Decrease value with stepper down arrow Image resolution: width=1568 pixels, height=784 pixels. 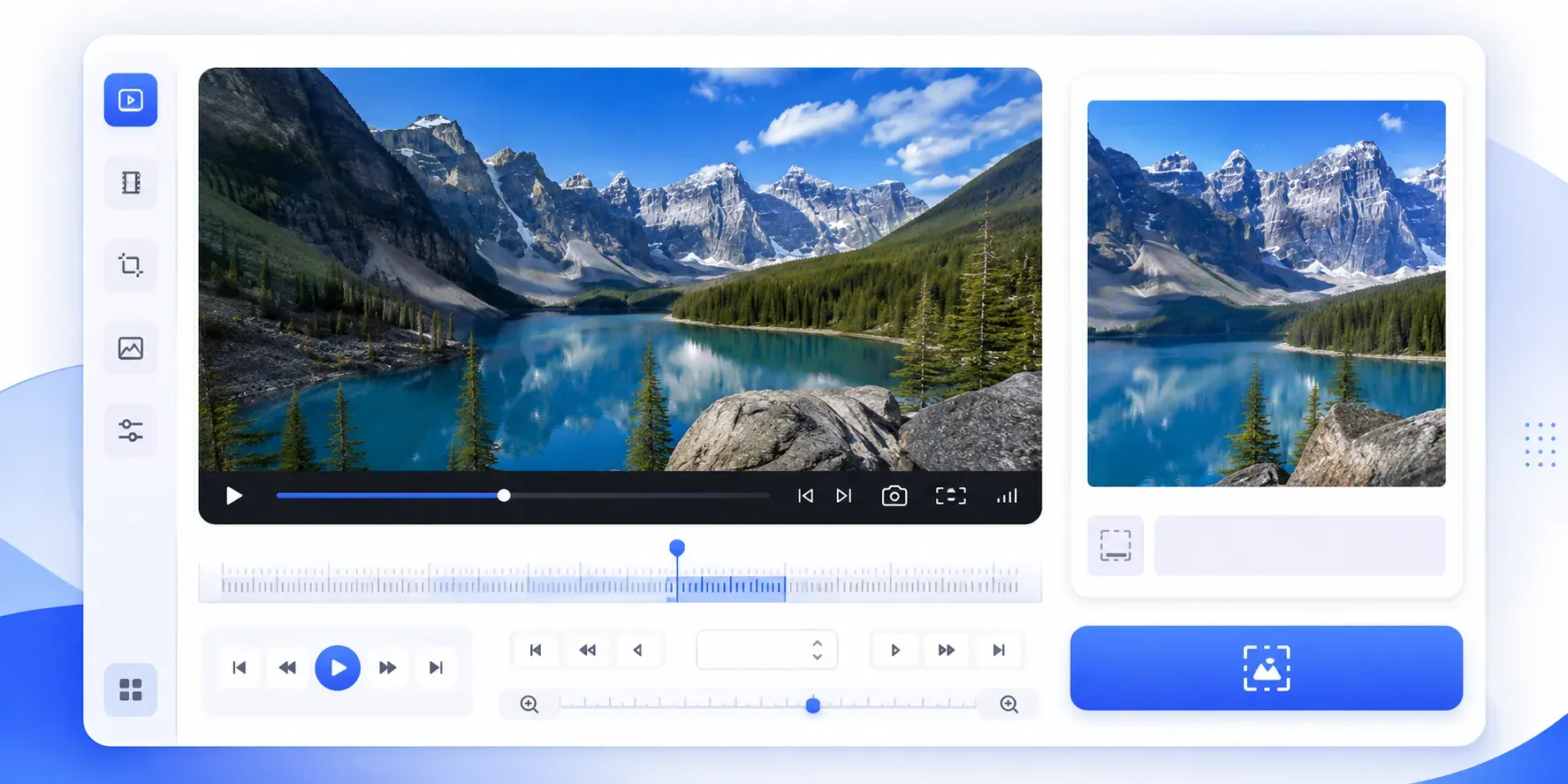click(x=818, y=657)
